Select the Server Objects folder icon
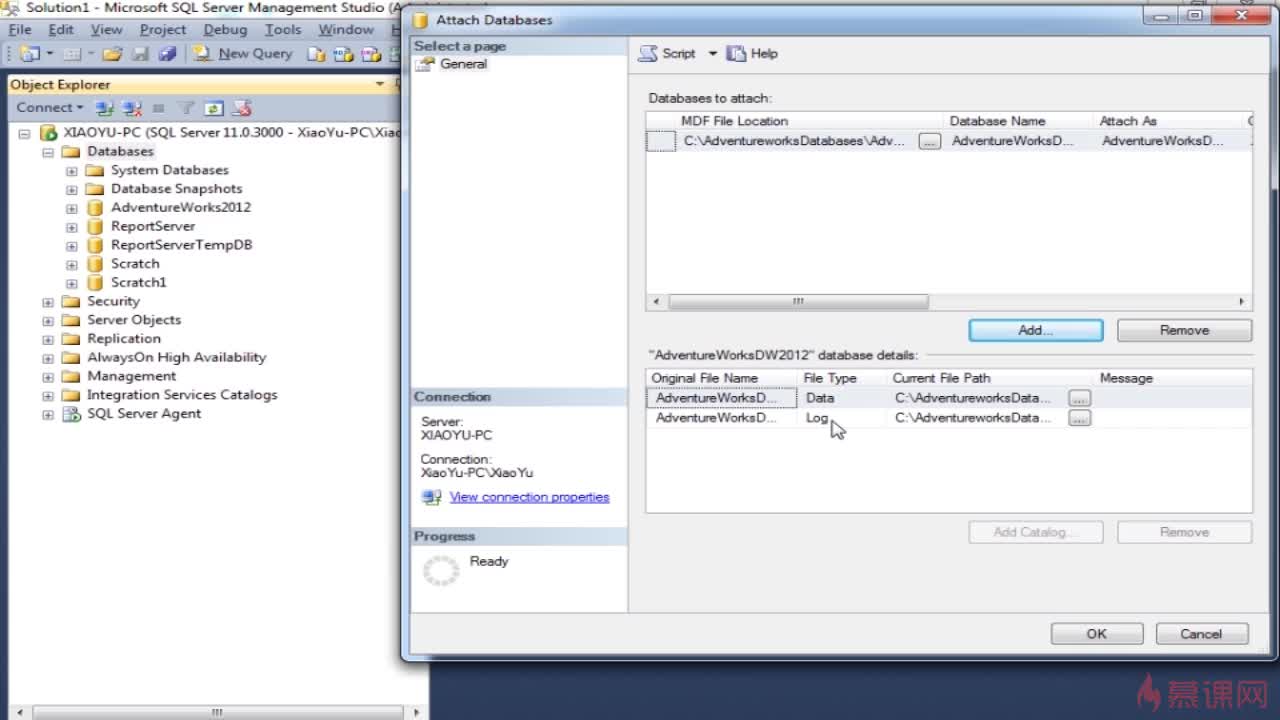 [x=70, y=320]
